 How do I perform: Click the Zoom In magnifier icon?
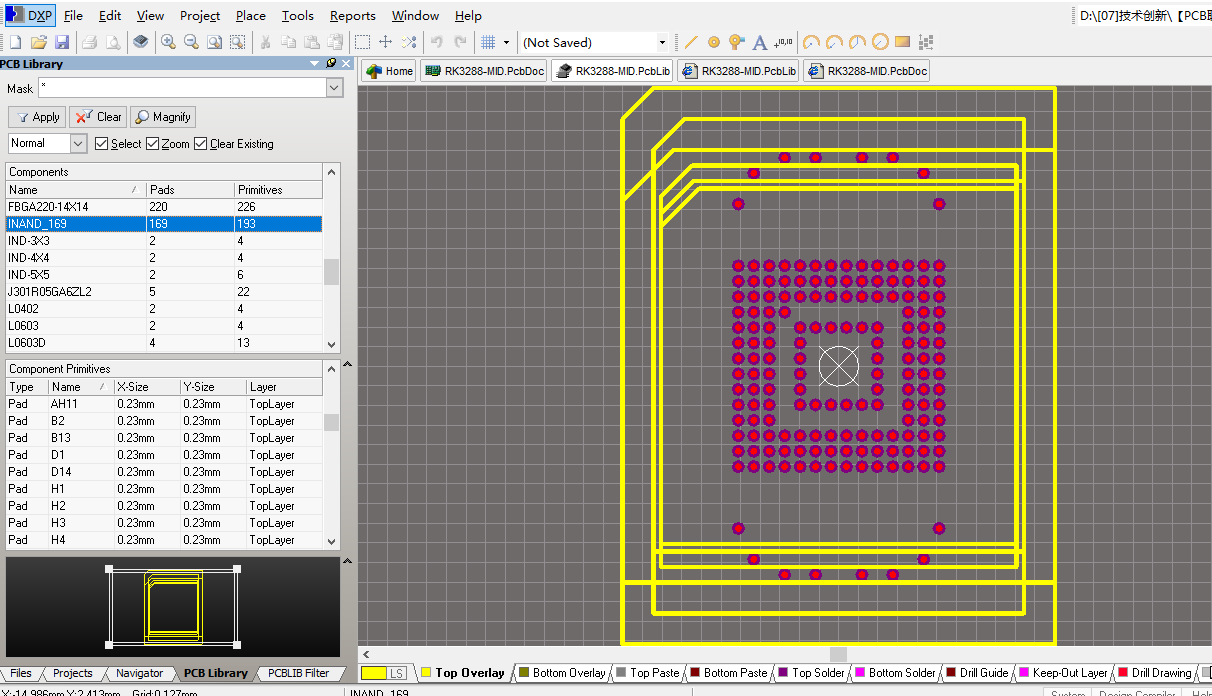pos(168,42)
